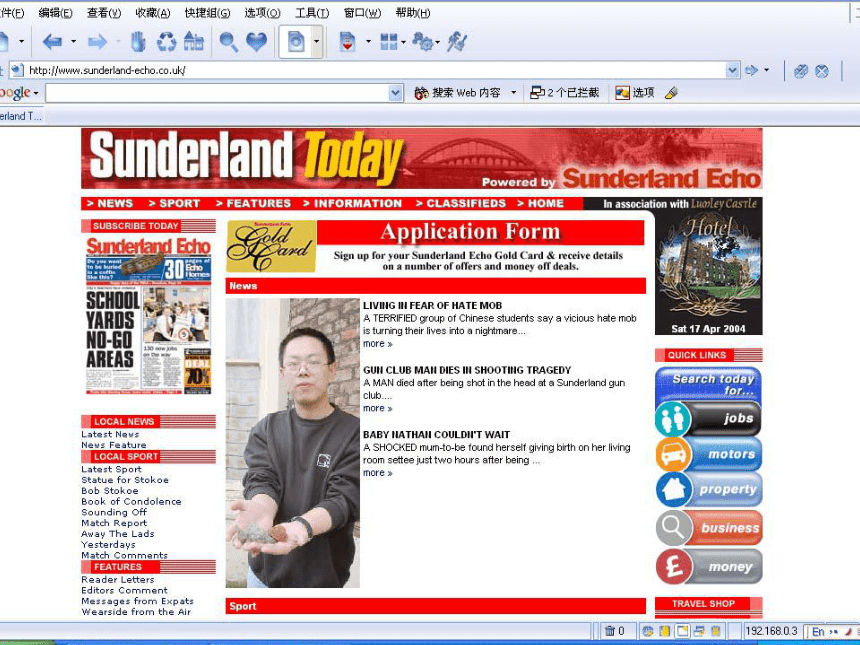
Task: Read more on Baby Nathan story
Action: pos(377,473)
